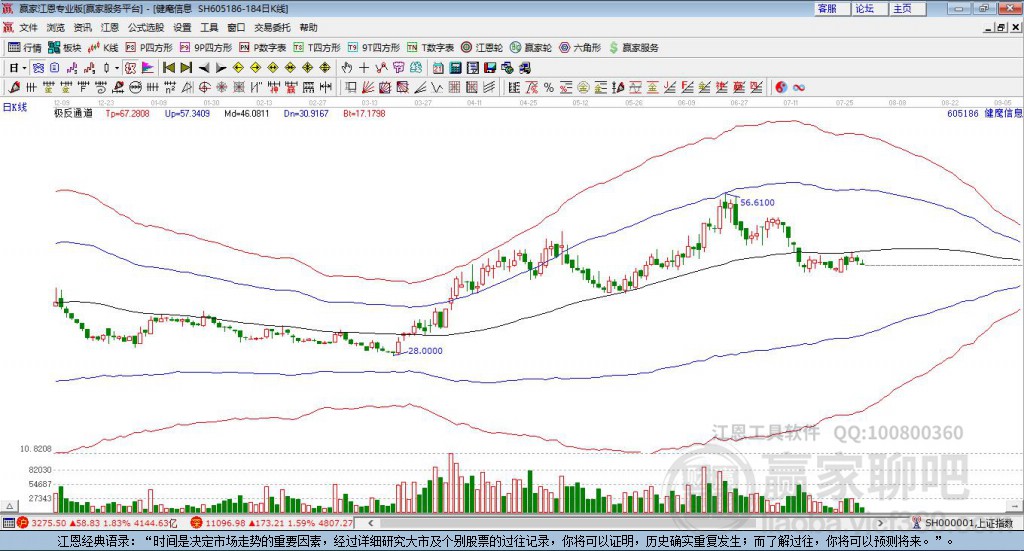Select the crosshair cursor tool
The height and width of the screenshot is (551, 1024).
pyautogui.click(x=364, y=68)
